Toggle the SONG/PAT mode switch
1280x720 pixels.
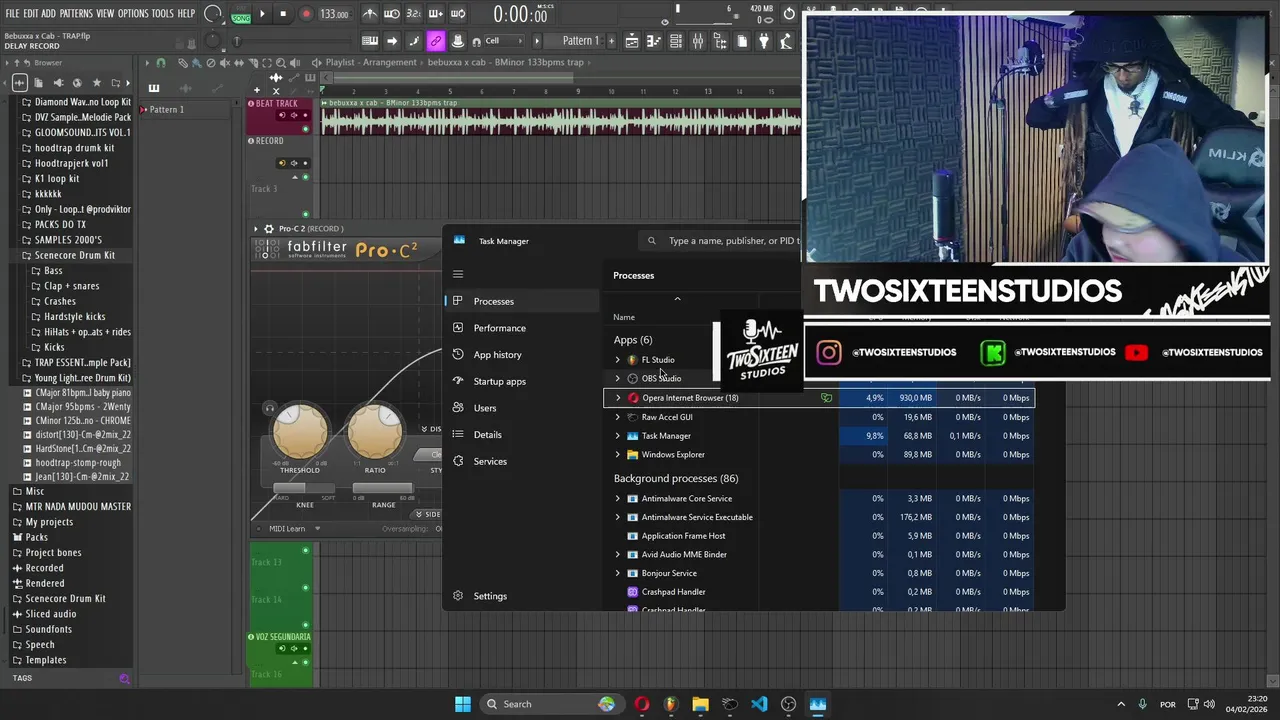241,15
